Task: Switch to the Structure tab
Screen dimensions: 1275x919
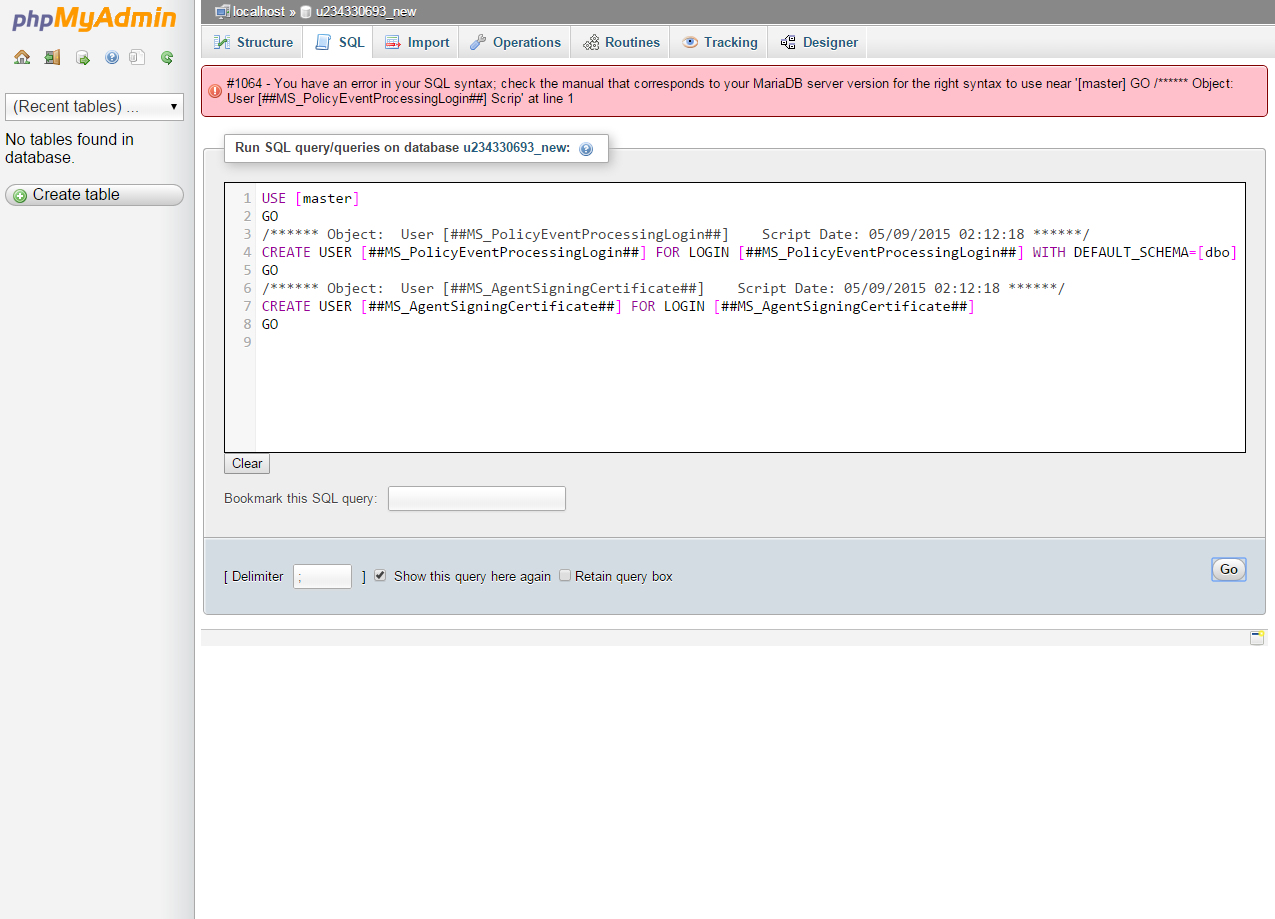Action: click(x=253, y=42)
